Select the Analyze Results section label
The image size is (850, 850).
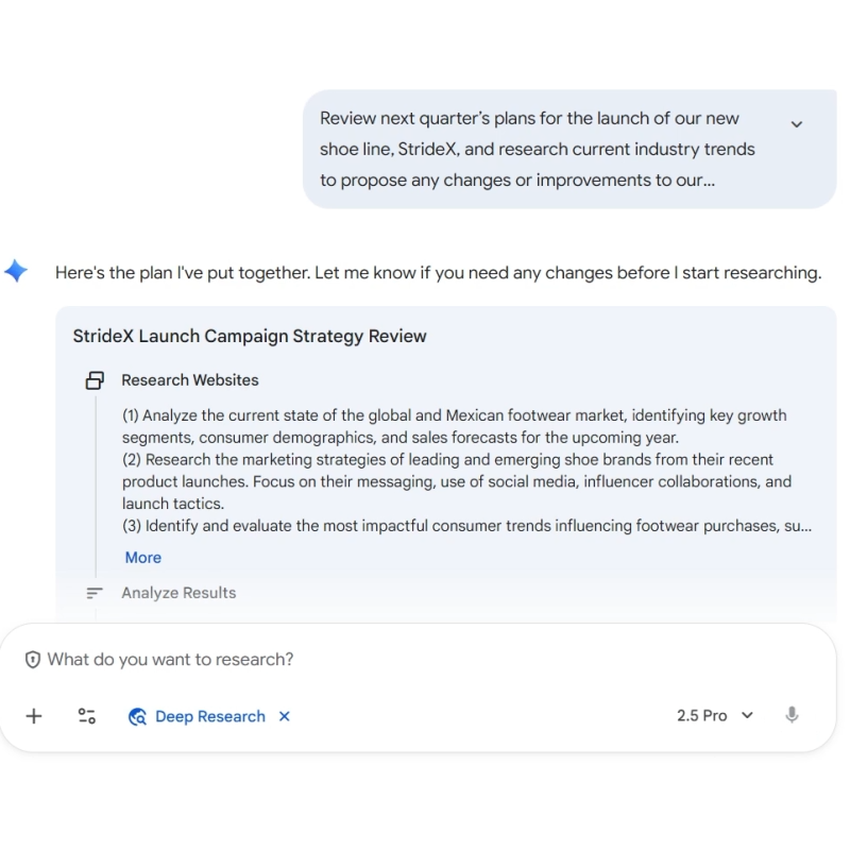point(179,593)
